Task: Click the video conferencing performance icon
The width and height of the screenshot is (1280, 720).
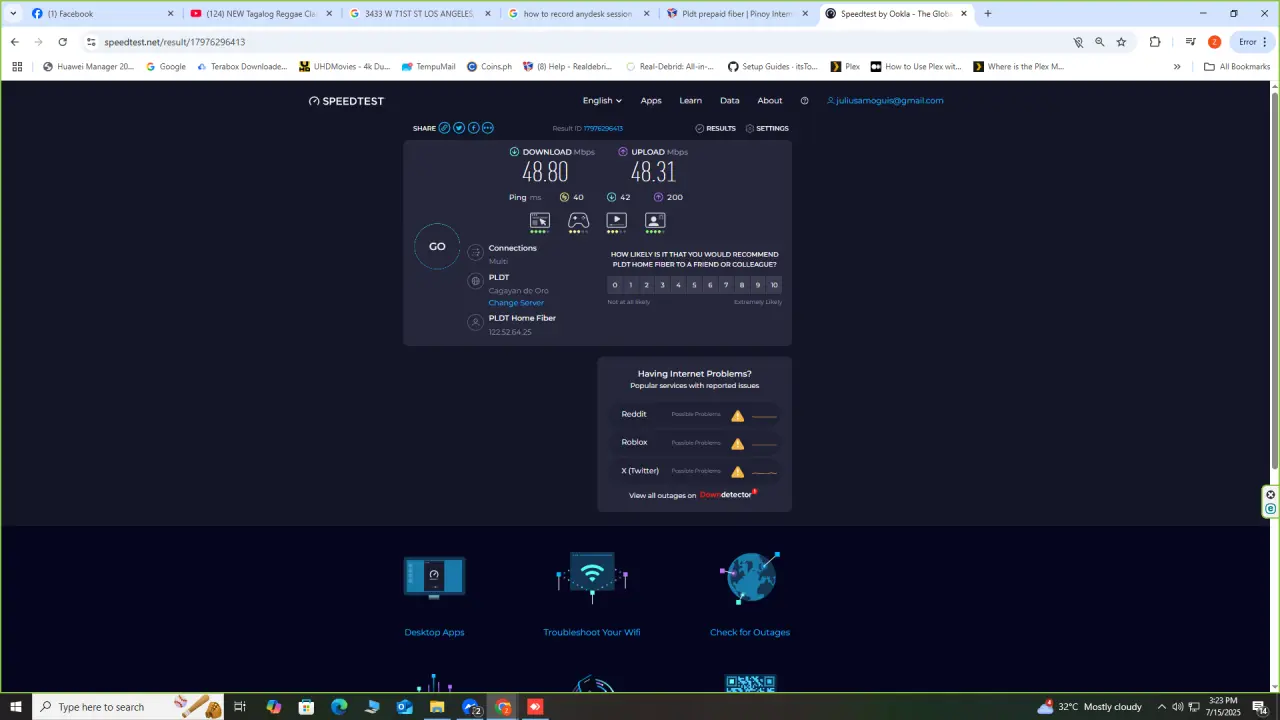Action: coord(655,221)
